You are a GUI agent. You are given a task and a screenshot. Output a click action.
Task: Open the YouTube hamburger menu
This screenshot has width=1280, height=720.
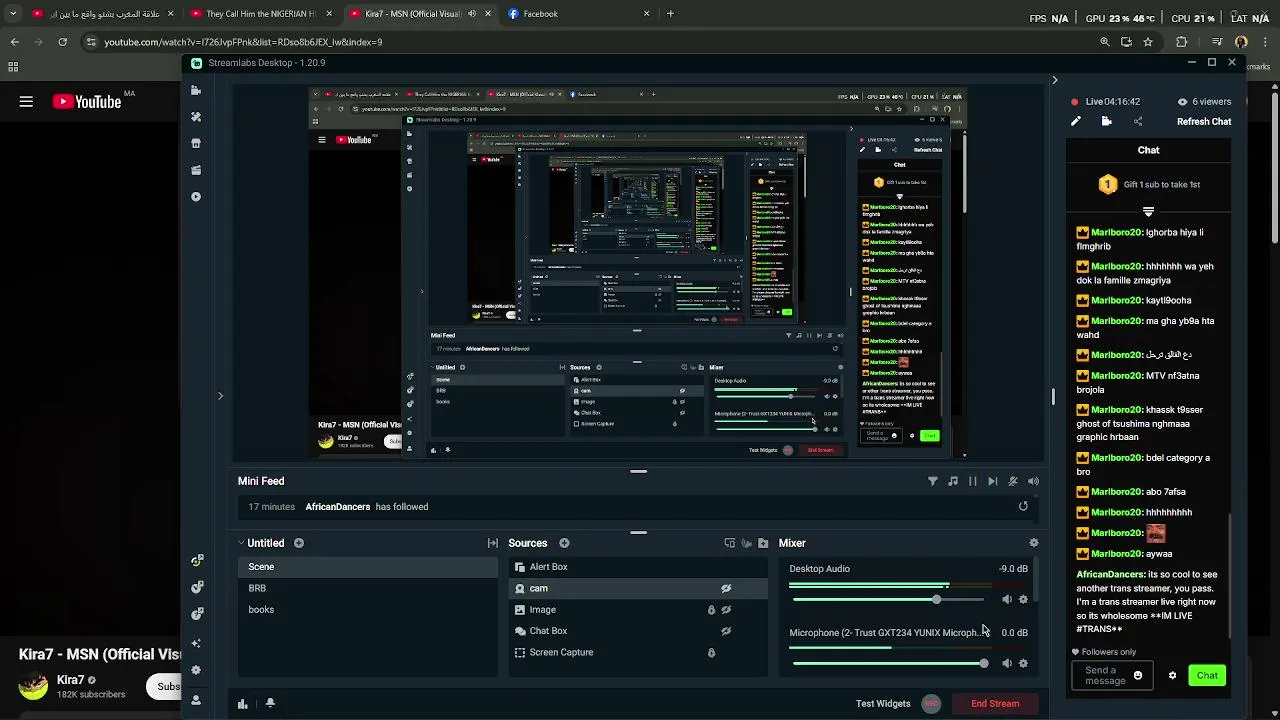(26, 101)
